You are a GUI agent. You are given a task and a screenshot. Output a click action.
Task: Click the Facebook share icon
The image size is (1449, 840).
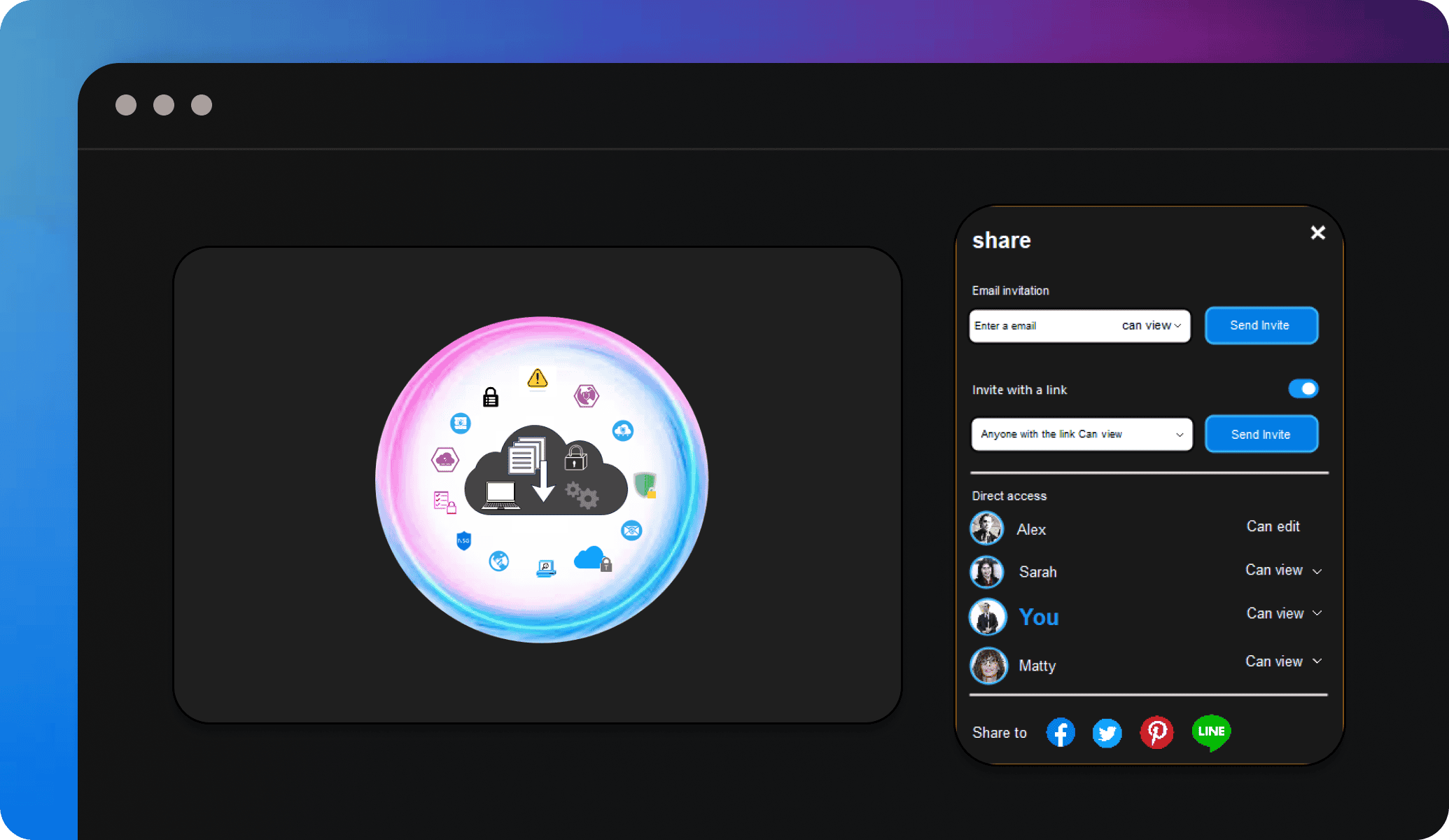(1059, 731)
